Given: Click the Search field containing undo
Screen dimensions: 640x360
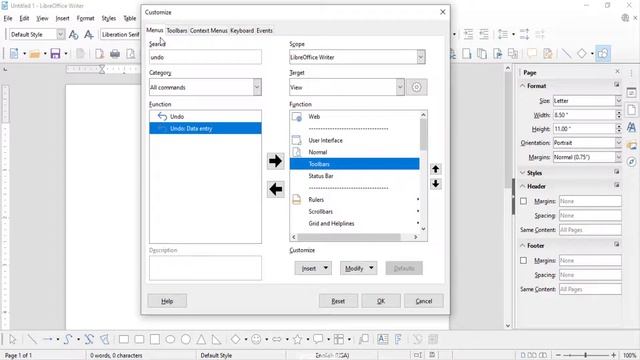Looking at the screenshot, I should tap(205, 57).
